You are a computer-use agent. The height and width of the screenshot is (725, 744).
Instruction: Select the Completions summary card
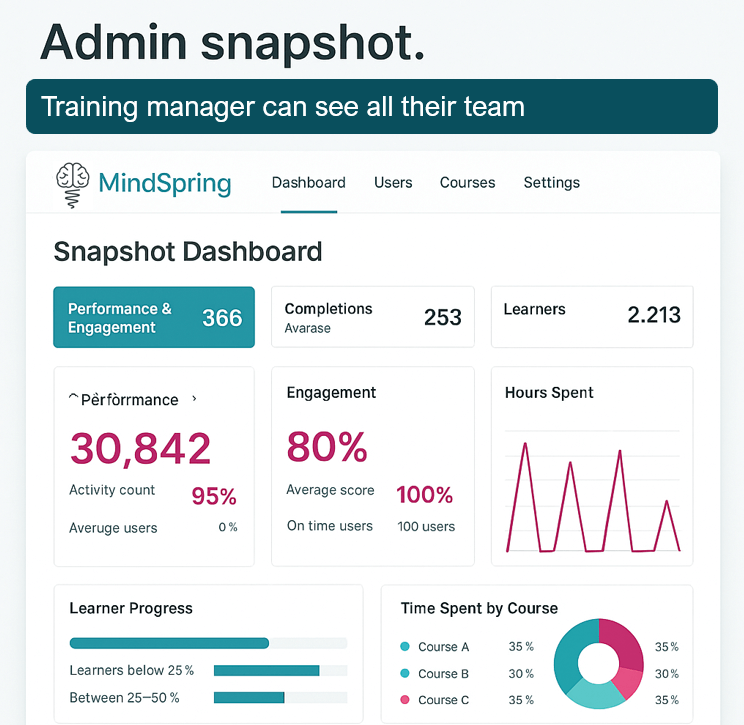pos(373,318)
